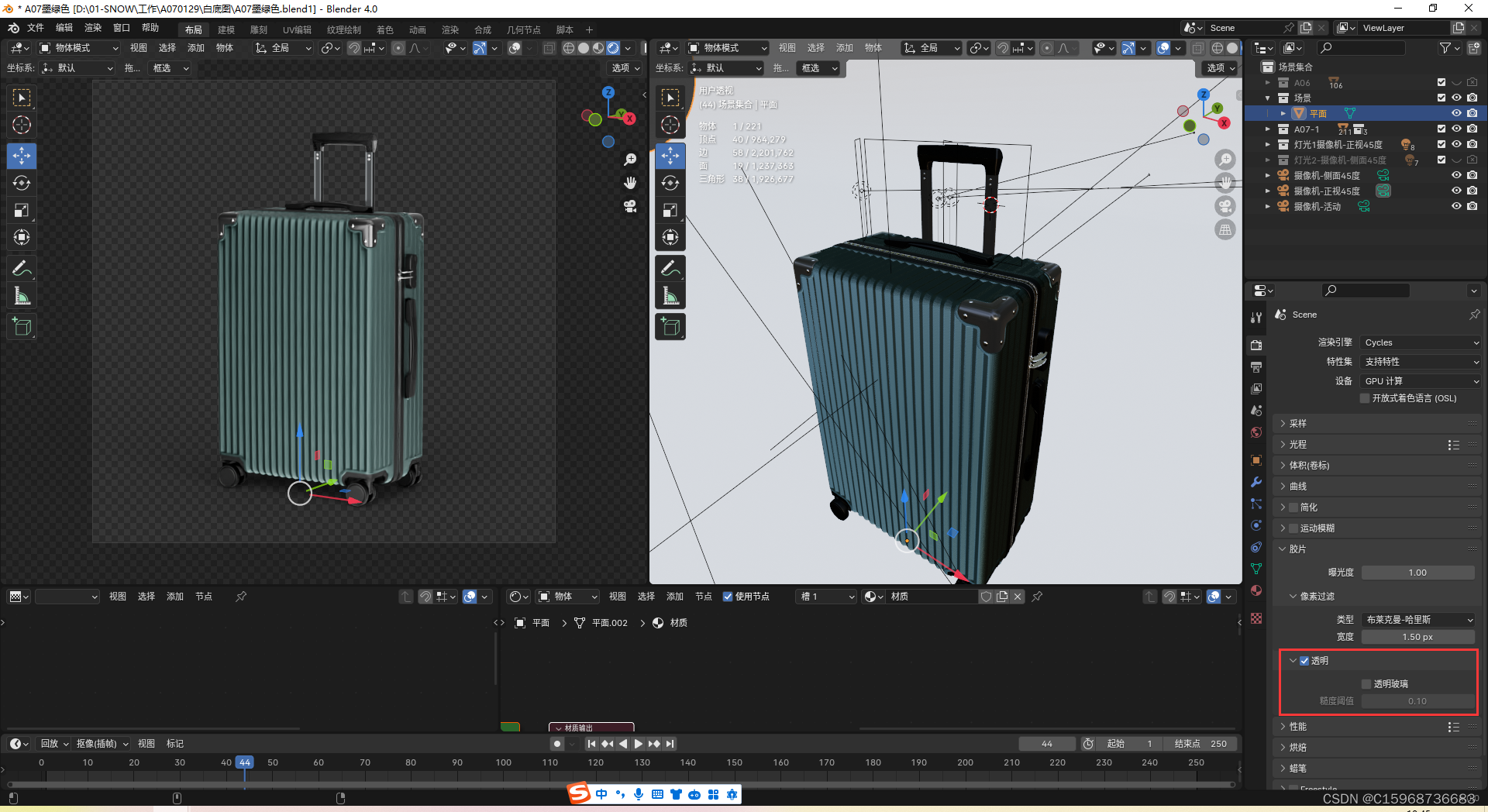
Task: Click the zoom magnifier icon in viewport
Action: coord(631,160)
